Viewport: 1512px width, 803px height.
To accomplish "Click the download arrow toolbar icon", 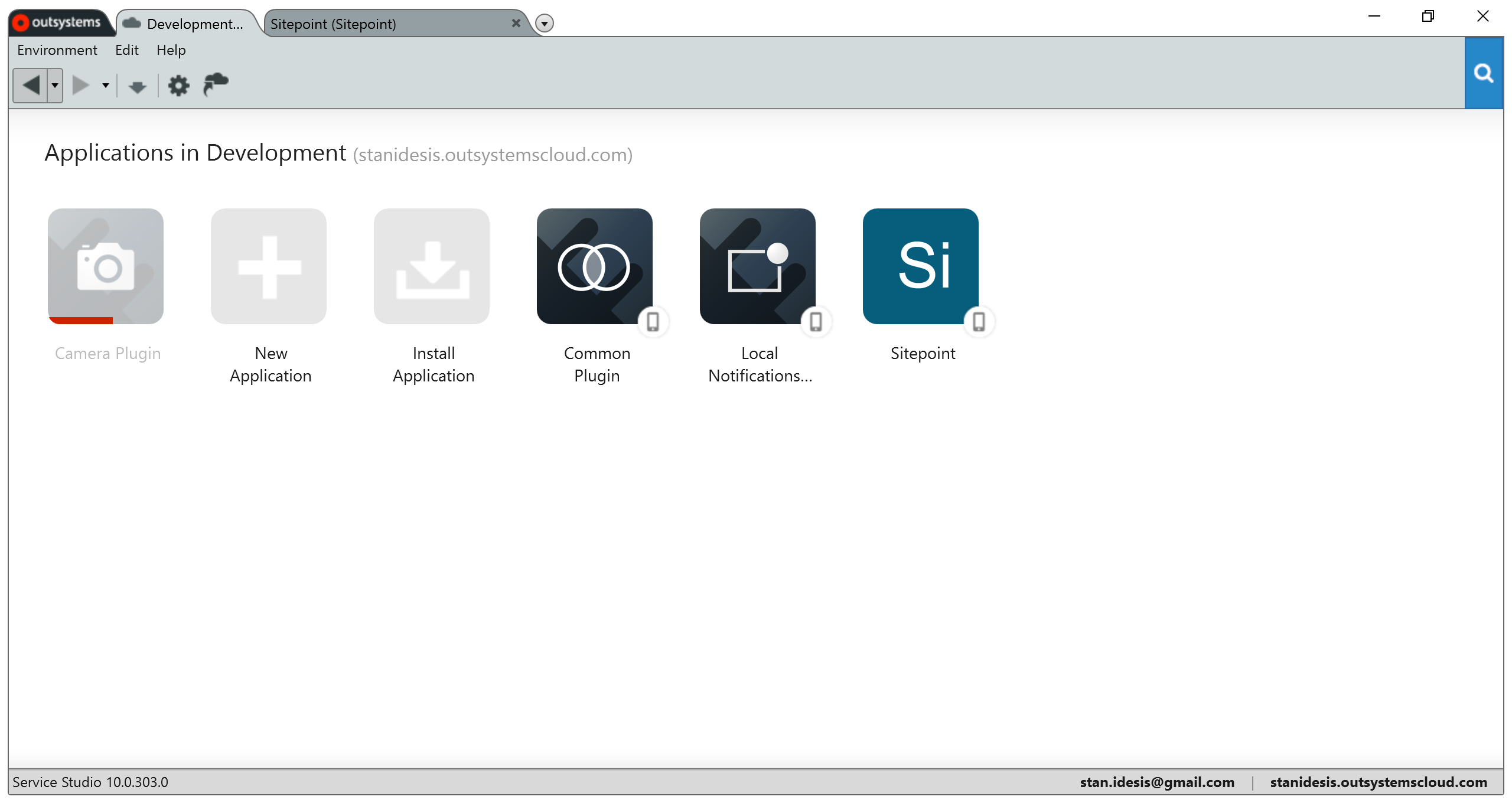I will coord(137,87).
